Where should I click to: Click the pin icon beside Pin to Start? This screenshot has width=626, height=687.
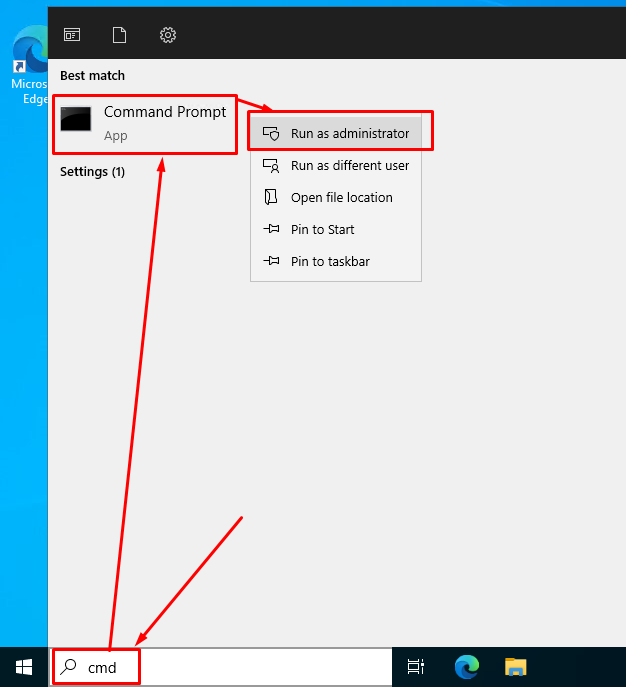tap(271, 229)
